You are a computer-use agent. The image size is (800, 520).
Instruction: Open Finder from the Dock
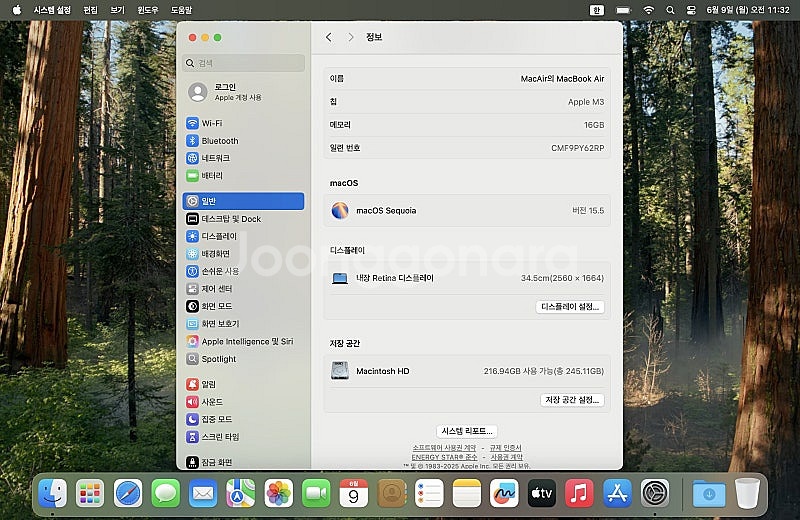pyautogui.click(x=53, y=493)
